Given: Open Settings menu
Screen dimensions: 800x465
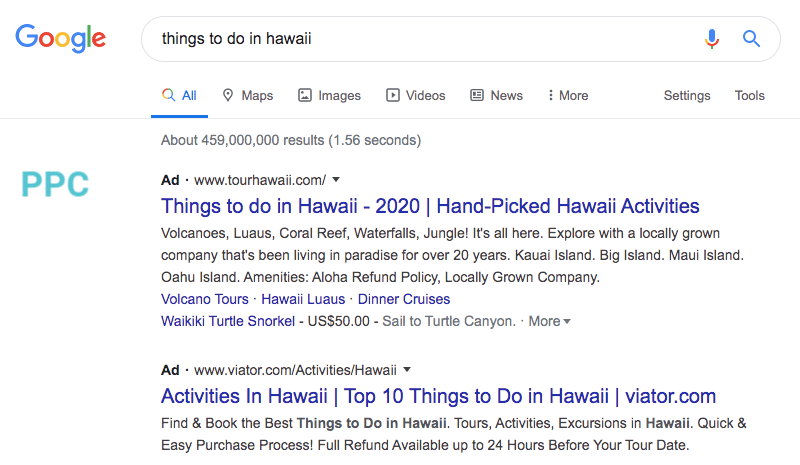Looking at the screenshot, I should (687, 95).
